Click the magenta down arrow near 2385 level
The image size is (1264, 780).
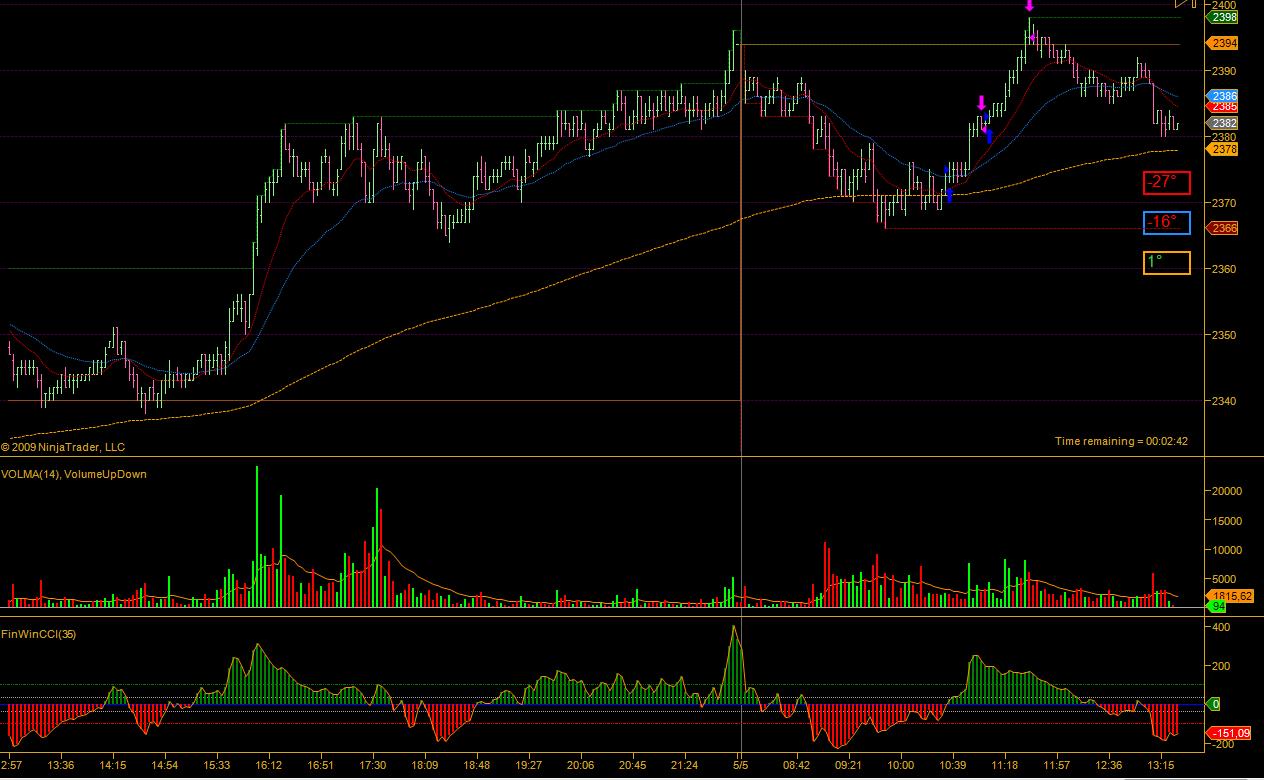pyautogui.click(x=982, y=102)
